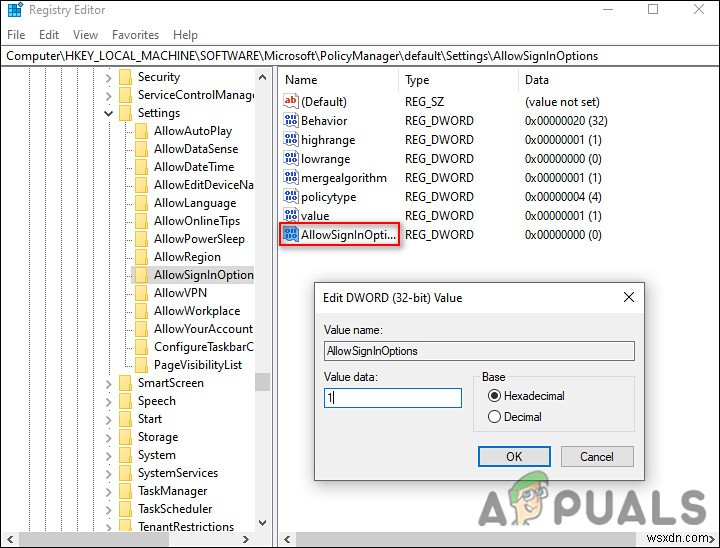Click the AllowSignInOpti... DWORD value icon
Image resolution: width=720 pixels, height=548 pixels.
(291, 234)
